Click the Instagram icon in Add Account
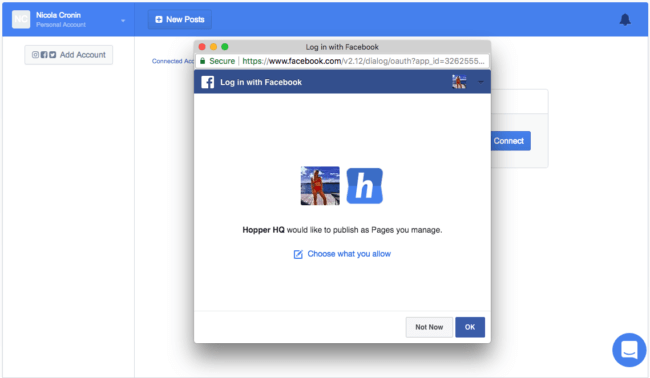Screen dimensions: 650x378 point(35,55)
